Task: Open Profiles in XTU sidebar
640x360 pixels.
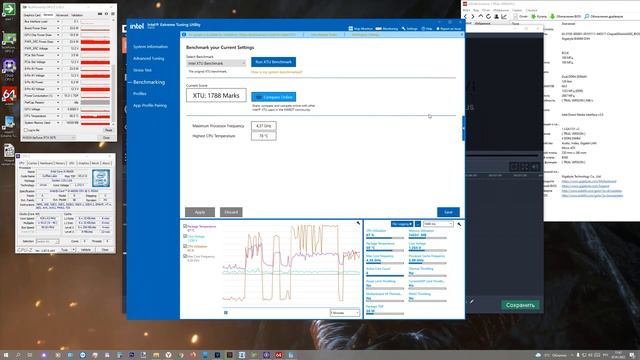Action: (x=140, y=93)
